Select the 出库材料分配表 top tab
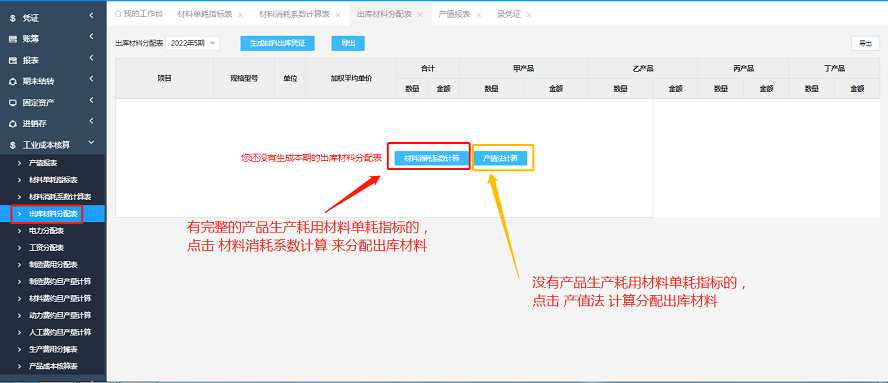This screenshot has height=383, width=888. pos(384,14)
